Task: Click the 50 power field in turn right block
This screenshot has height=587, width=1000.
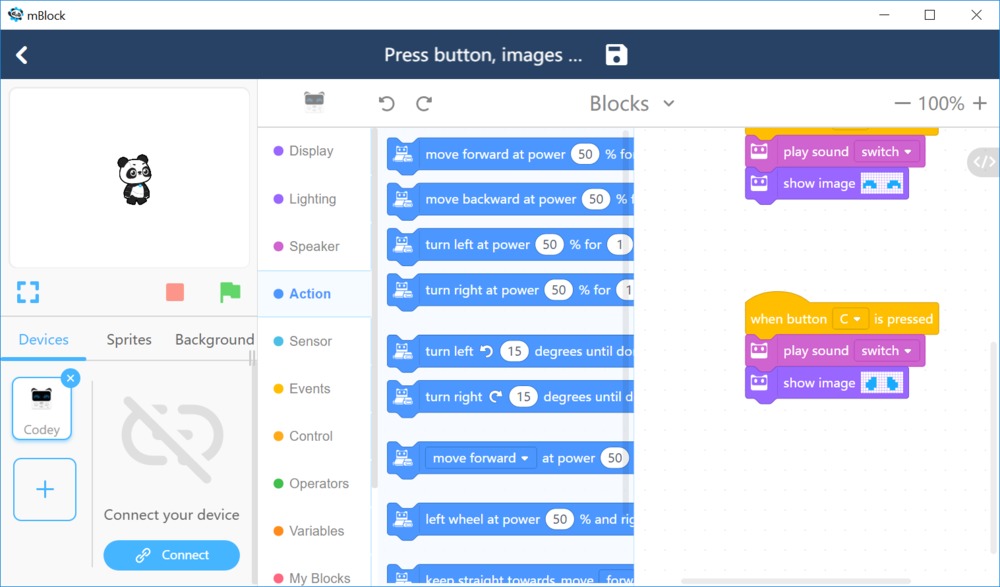Action: (x=559, y=290)
